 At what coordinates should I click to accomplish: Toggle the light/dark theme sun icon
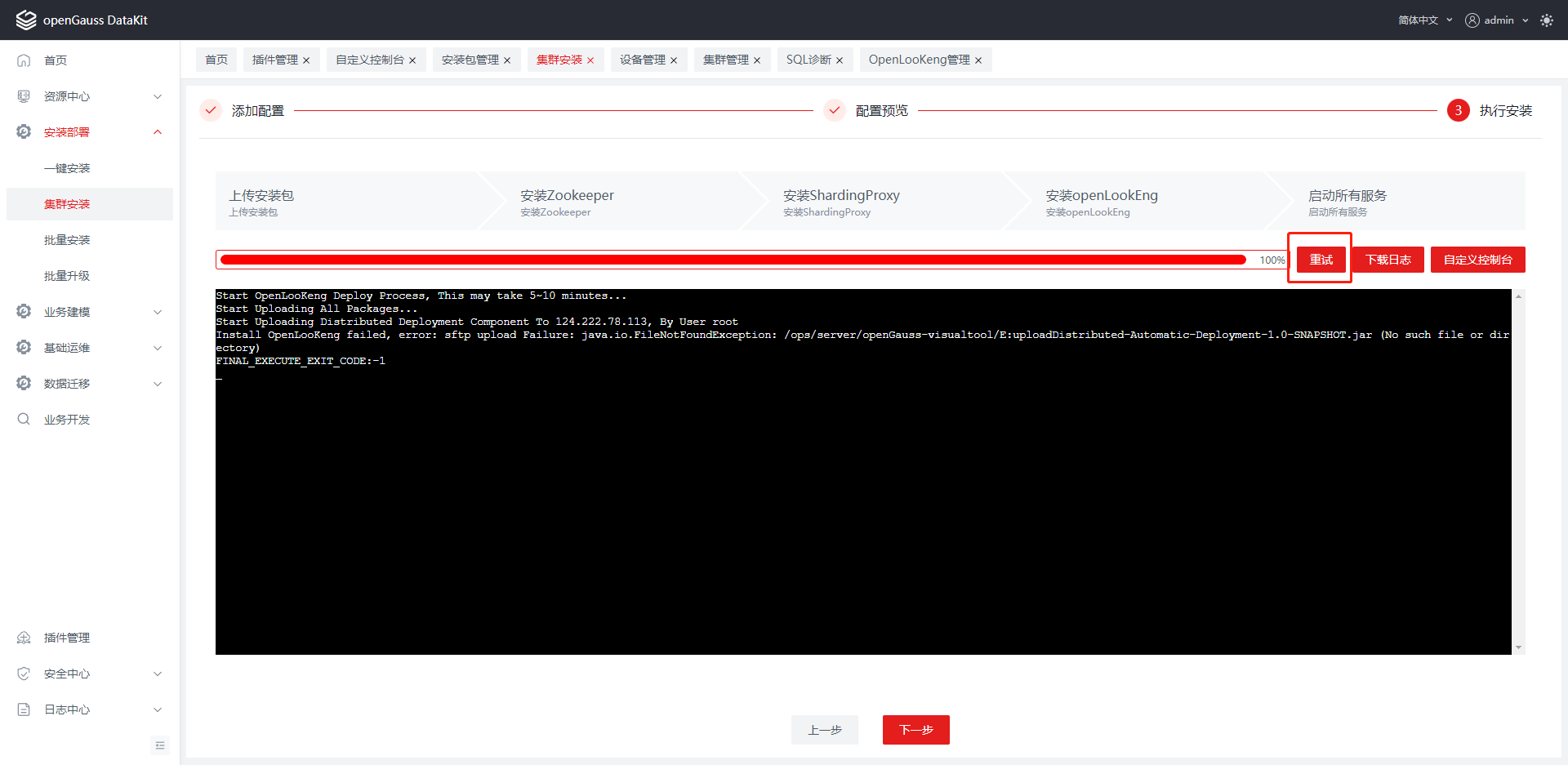(1546, 20)
